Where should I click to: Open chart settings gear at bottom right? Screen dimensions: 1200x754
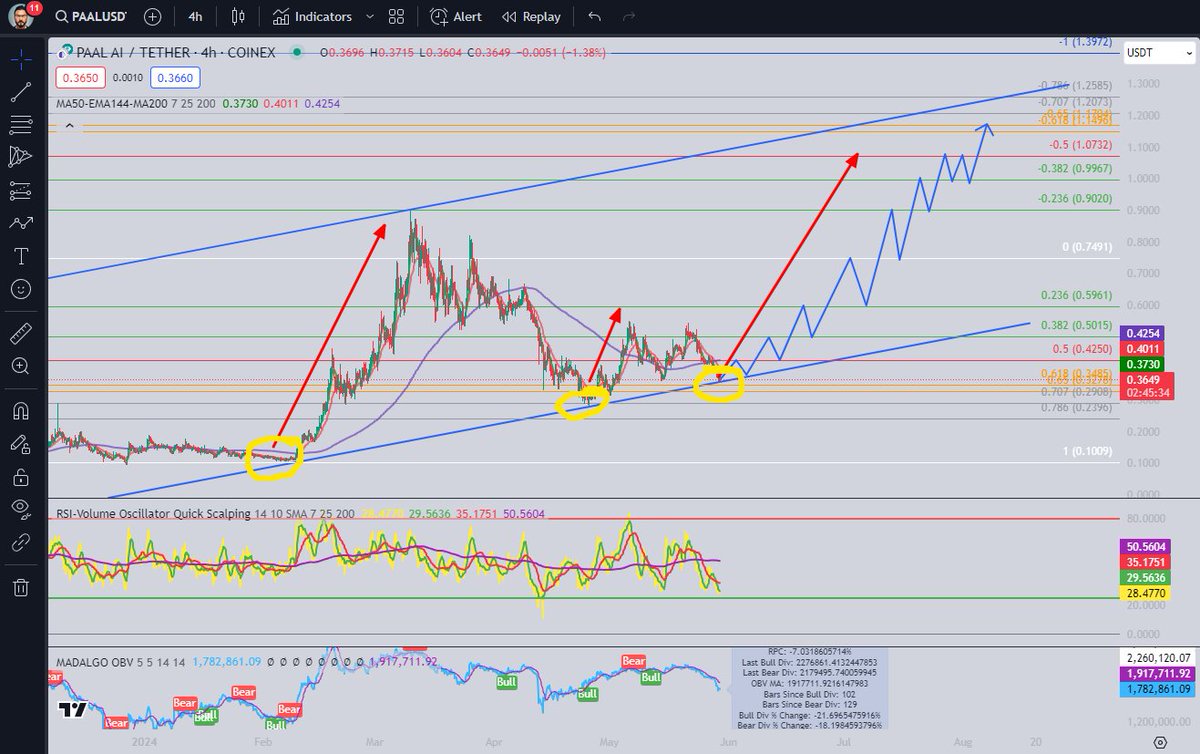point(1158,742)
